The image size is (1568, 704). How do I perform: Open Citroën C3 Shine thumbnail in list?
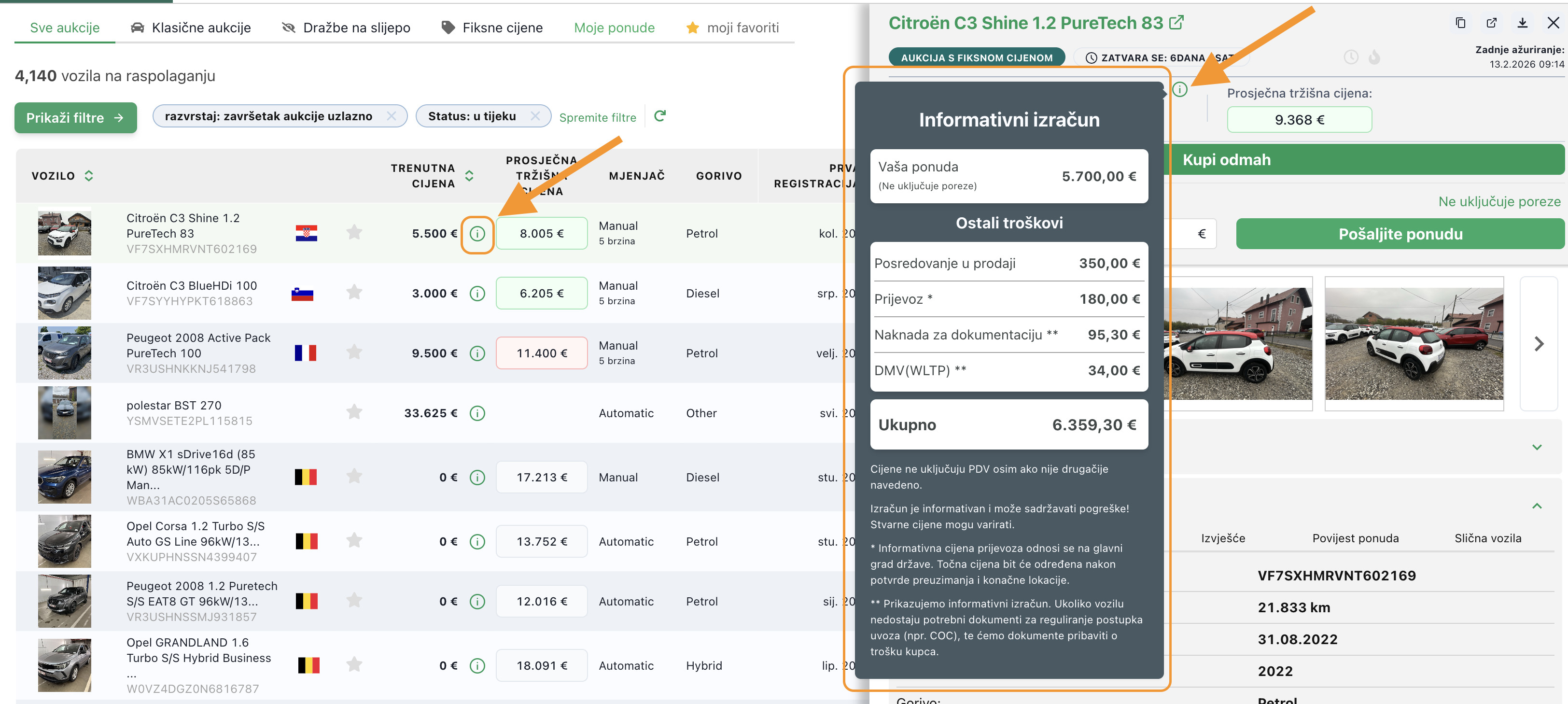tap(65, 234)
